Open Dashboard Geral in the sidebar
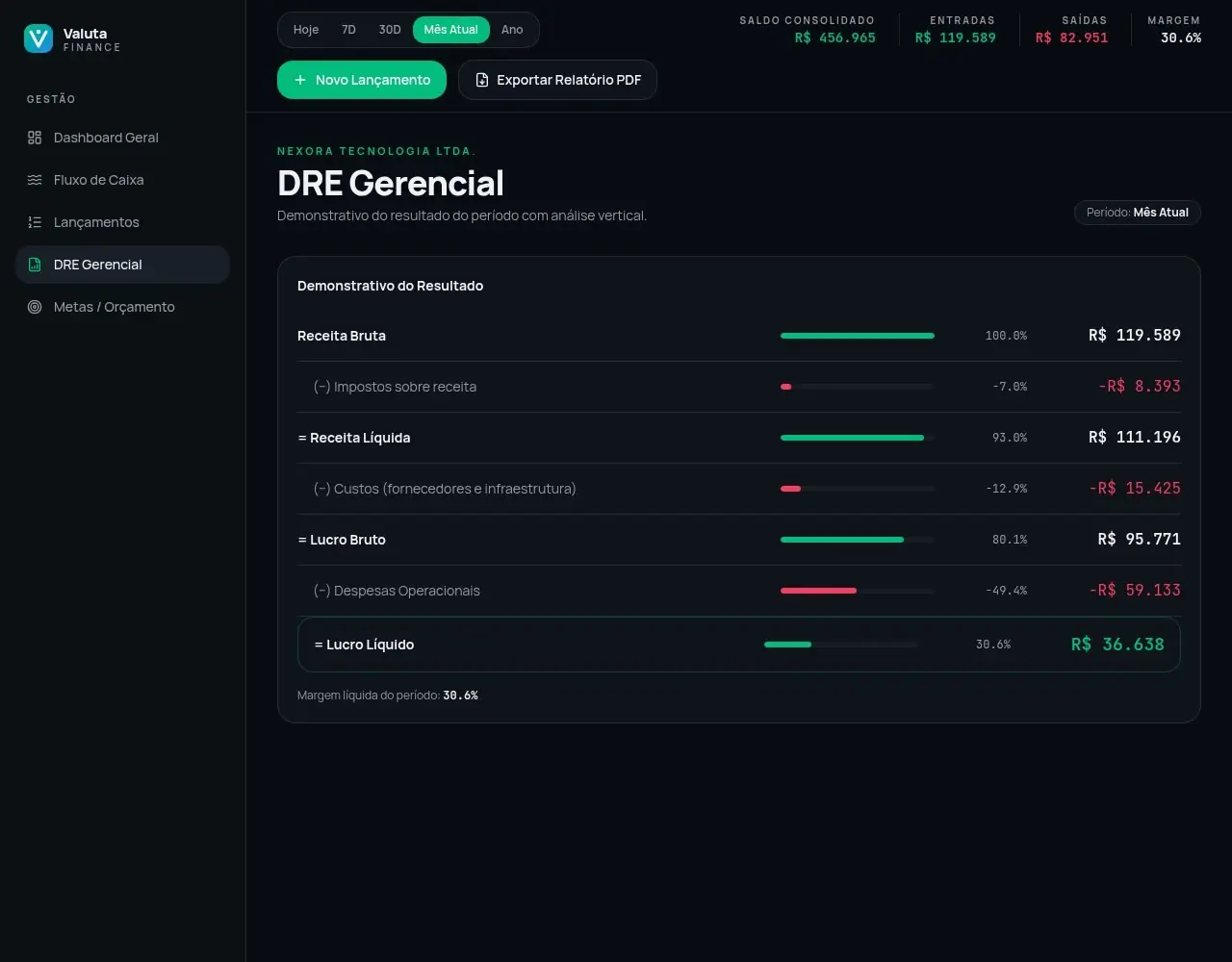The image size is (1232, 962). 122,138
